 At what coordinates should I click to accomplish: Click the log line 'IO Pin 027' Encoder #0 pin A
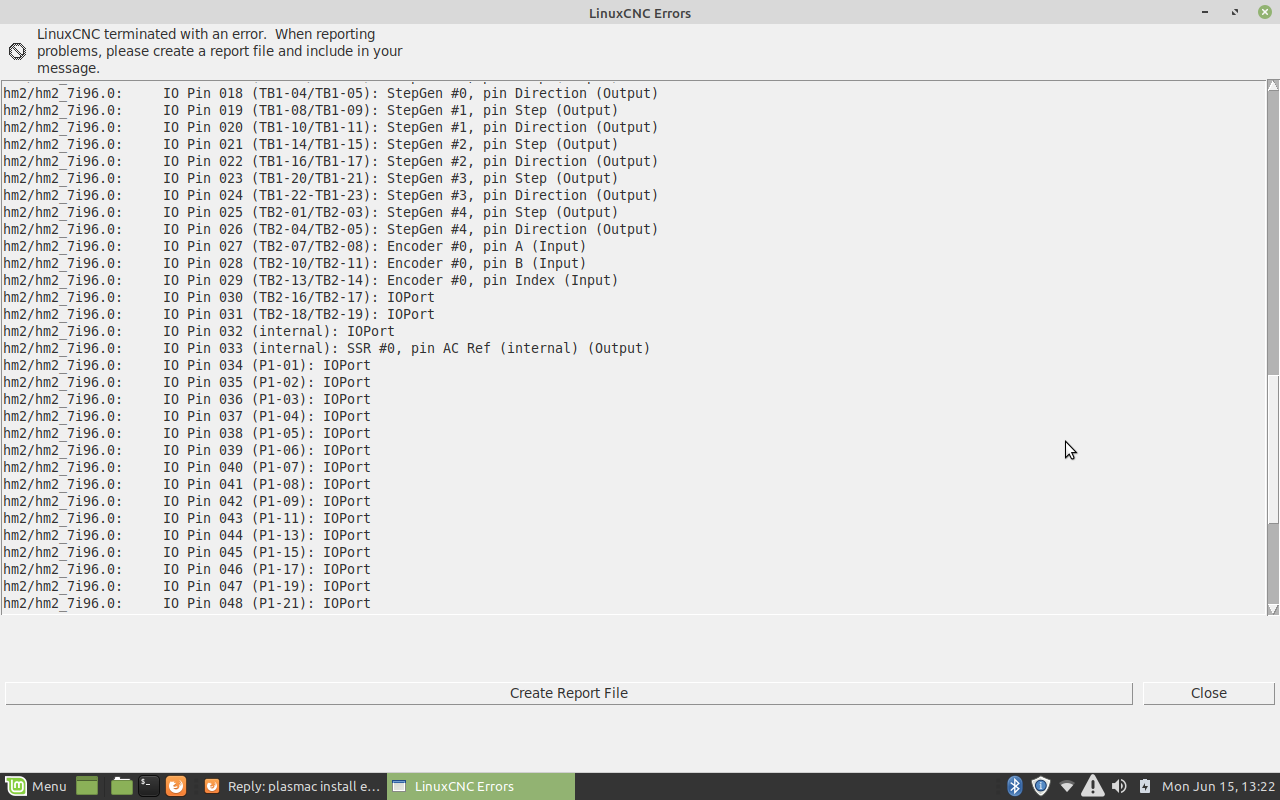coord(295,246)
